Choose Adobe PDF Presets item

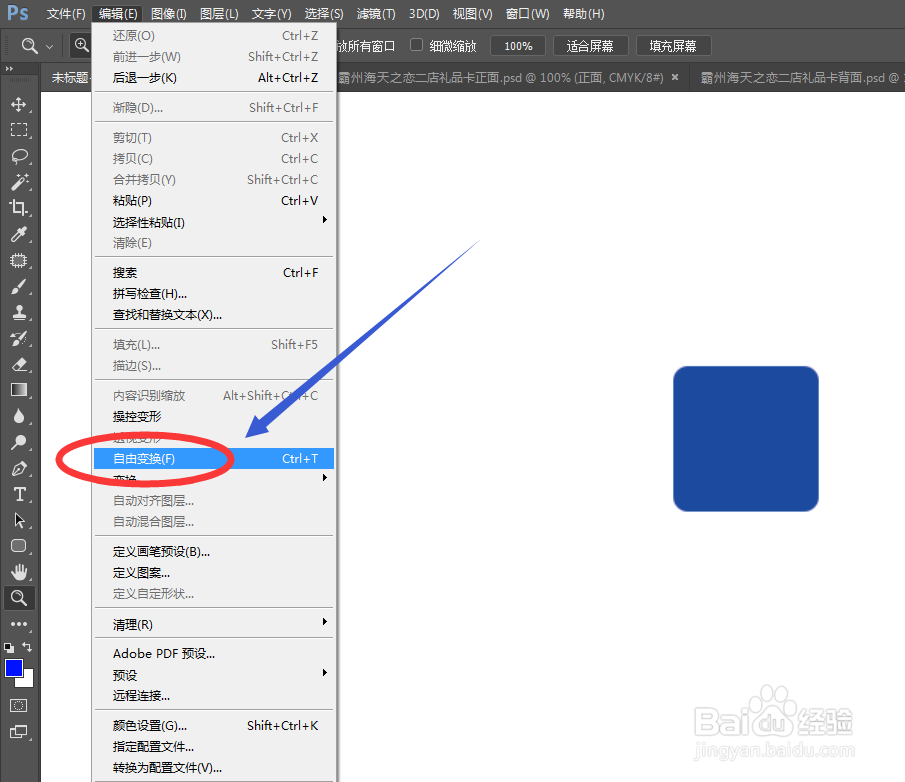214,653
